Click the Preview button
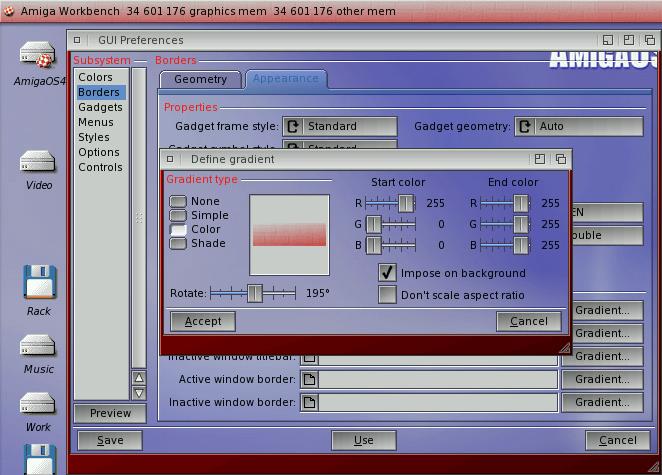 tap(110, 413)
